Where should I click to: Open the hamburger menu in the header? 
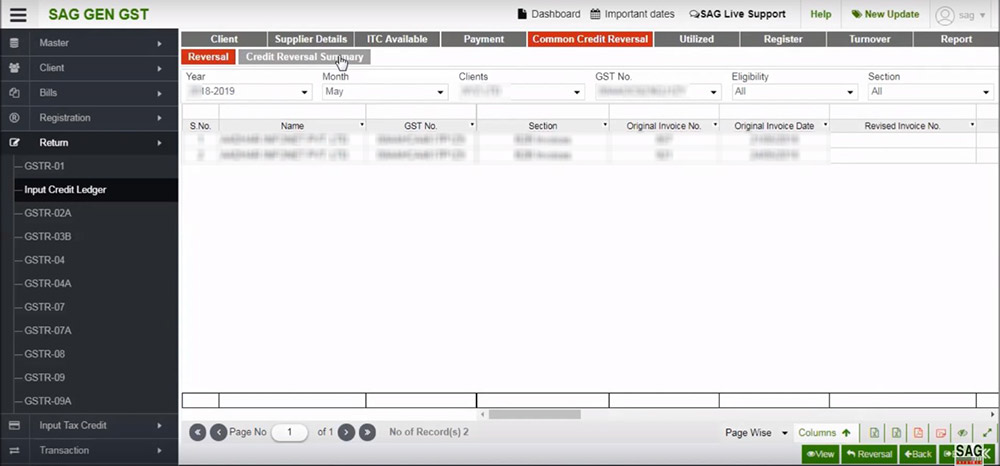click(x=18, y=15)
